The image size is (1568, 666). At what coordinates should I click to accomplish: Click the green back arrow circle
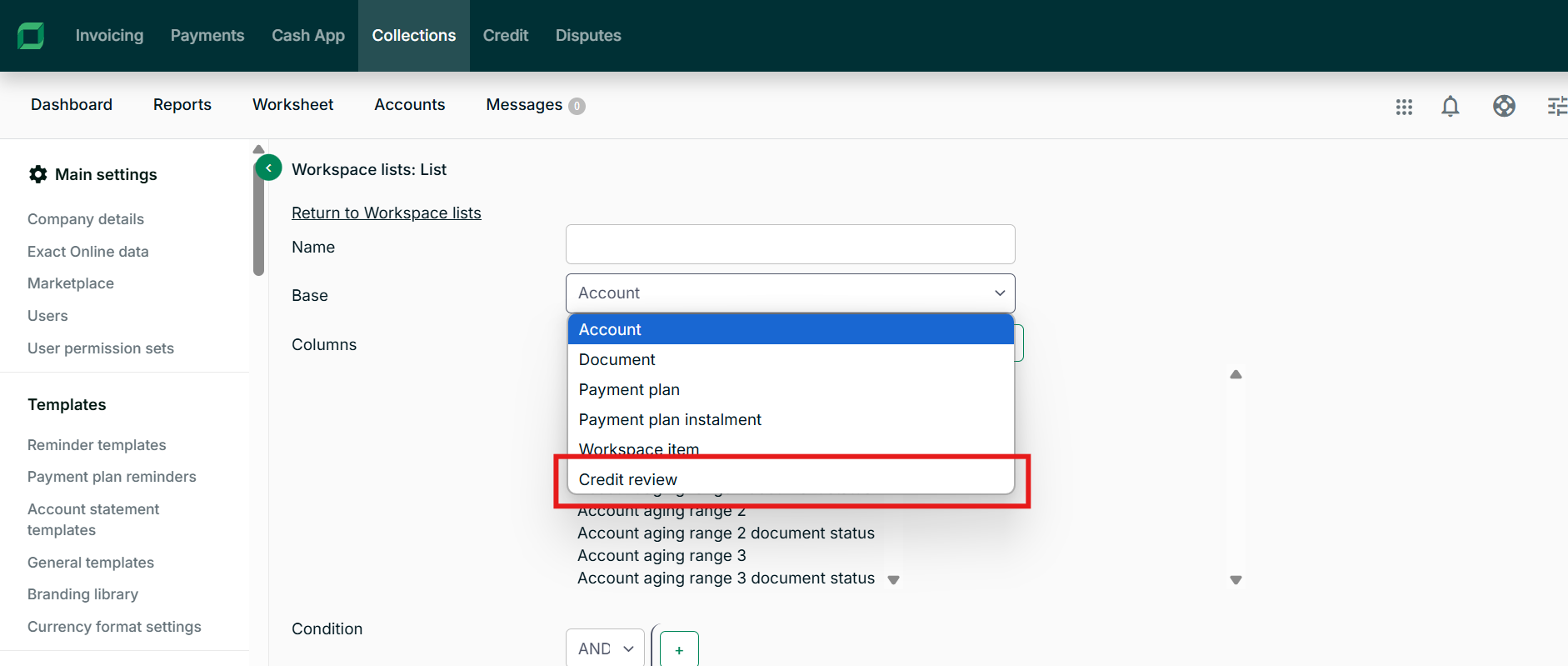click(268, 168)
